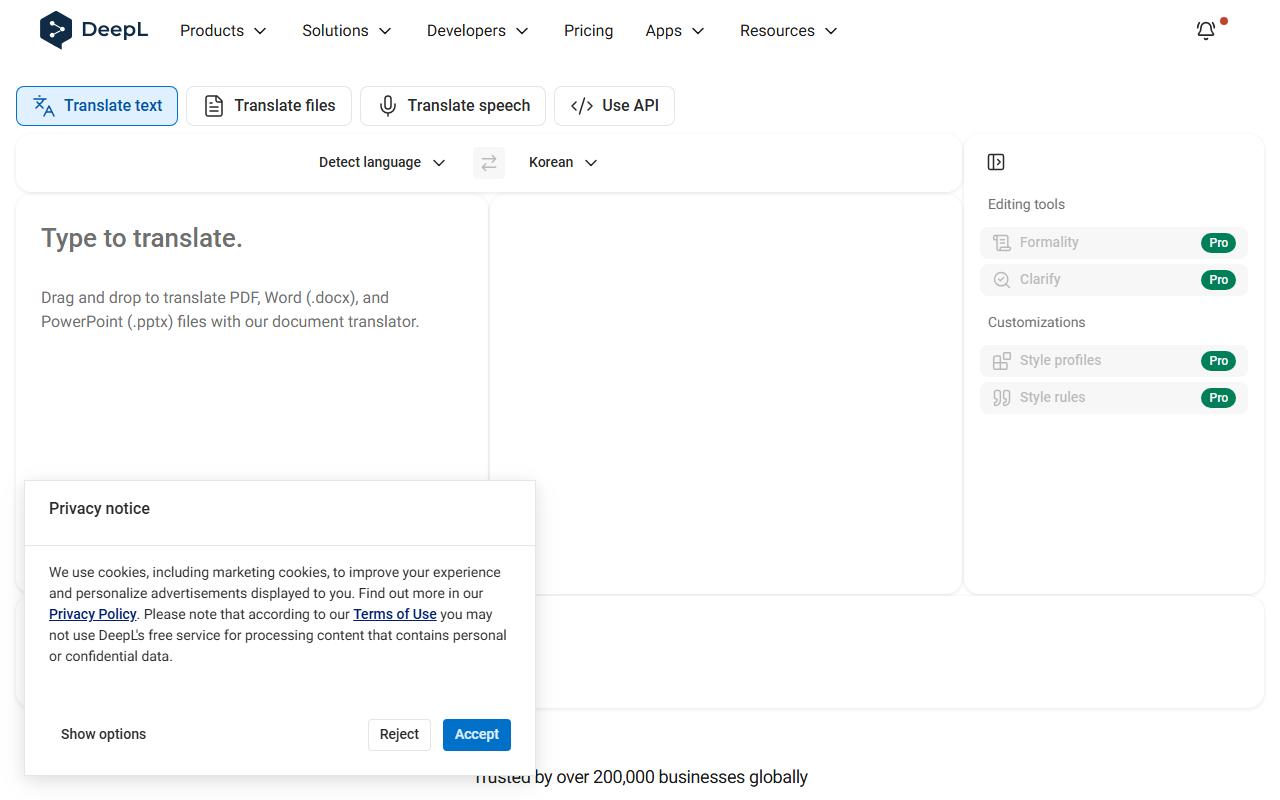Open the notifications bell
The width and height of the screenshot is (1280, 800).
click(1206, 31)
